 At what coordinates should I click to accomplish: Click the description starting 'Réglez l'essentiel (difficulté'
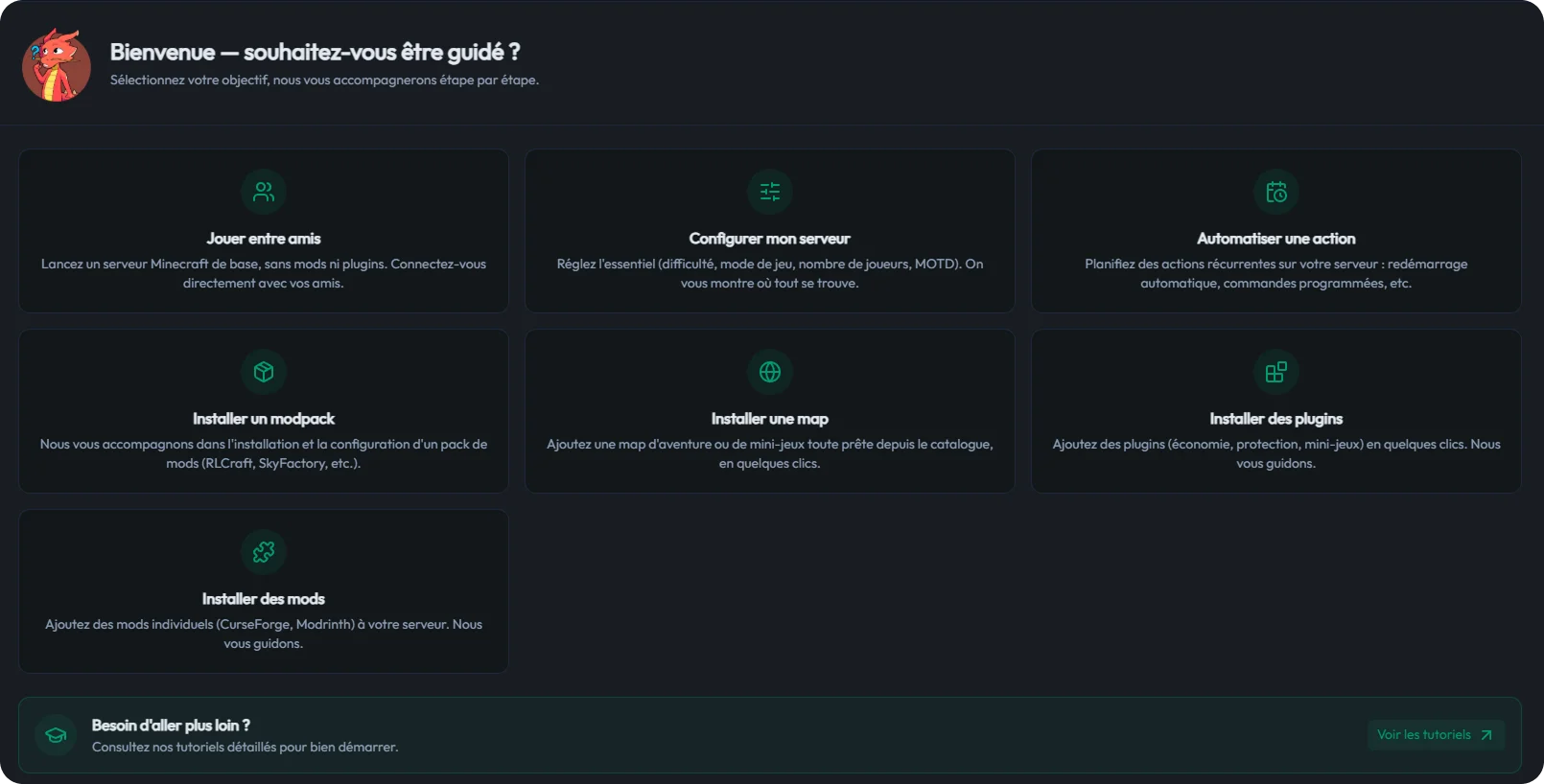770,273
